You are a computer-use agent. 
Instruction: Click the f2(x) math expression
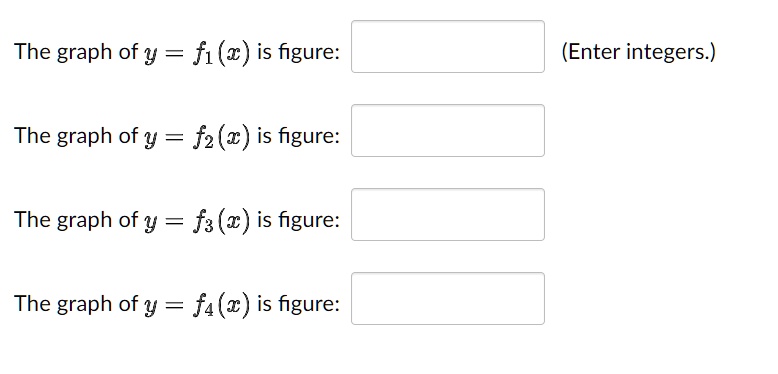tap(221, 136)
